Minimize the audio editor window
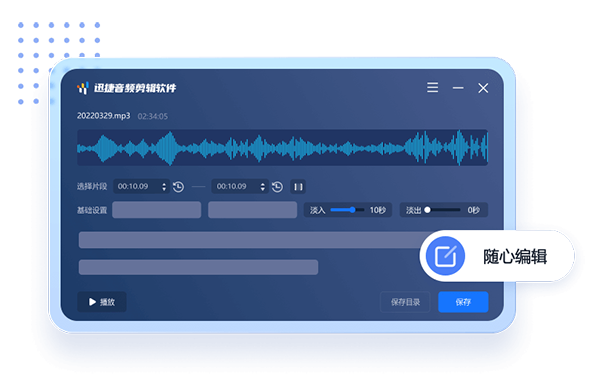 pos(458,88)
